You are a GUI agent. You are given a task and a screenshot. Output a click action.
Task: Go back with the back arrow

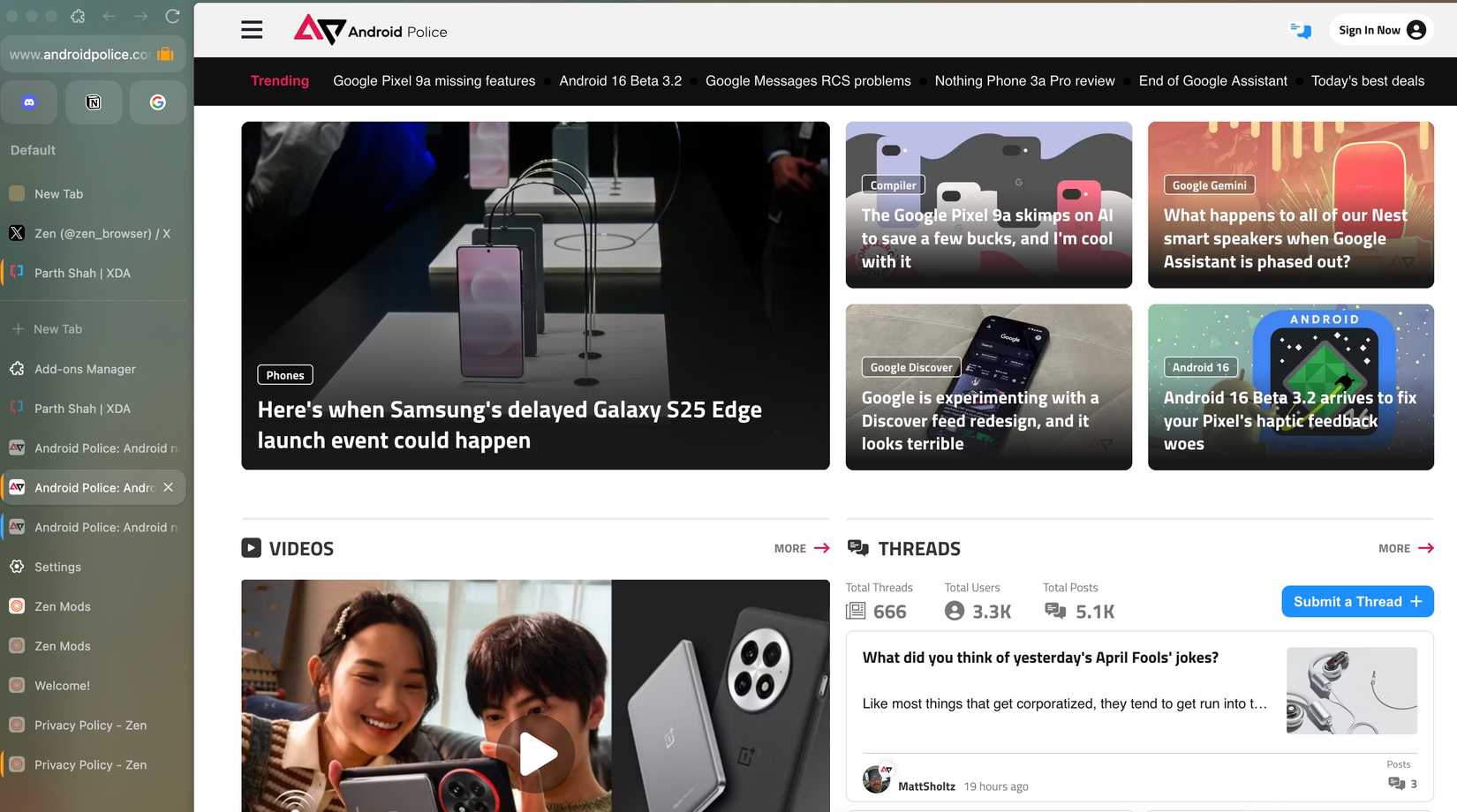tap(109, 16)
